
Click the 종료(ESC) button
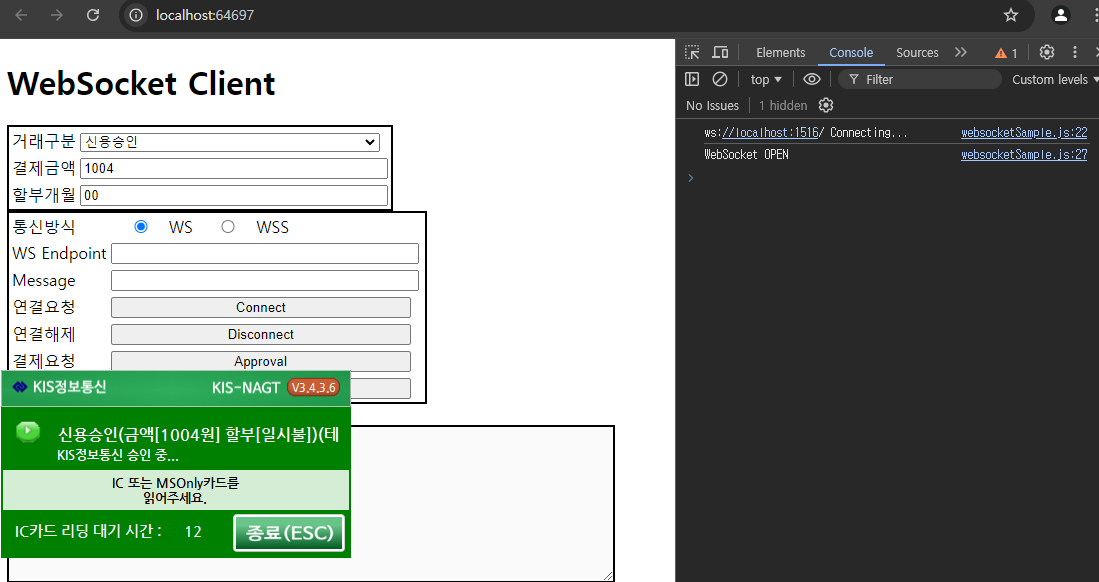click(289, 533)
